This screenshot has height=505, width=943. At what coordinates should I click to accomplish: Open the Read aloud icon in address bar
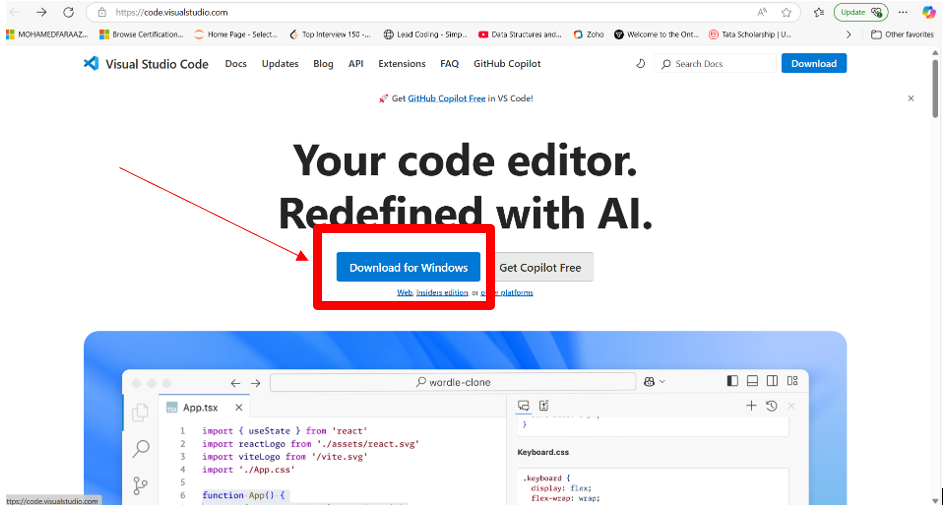[x=762, y=12]
